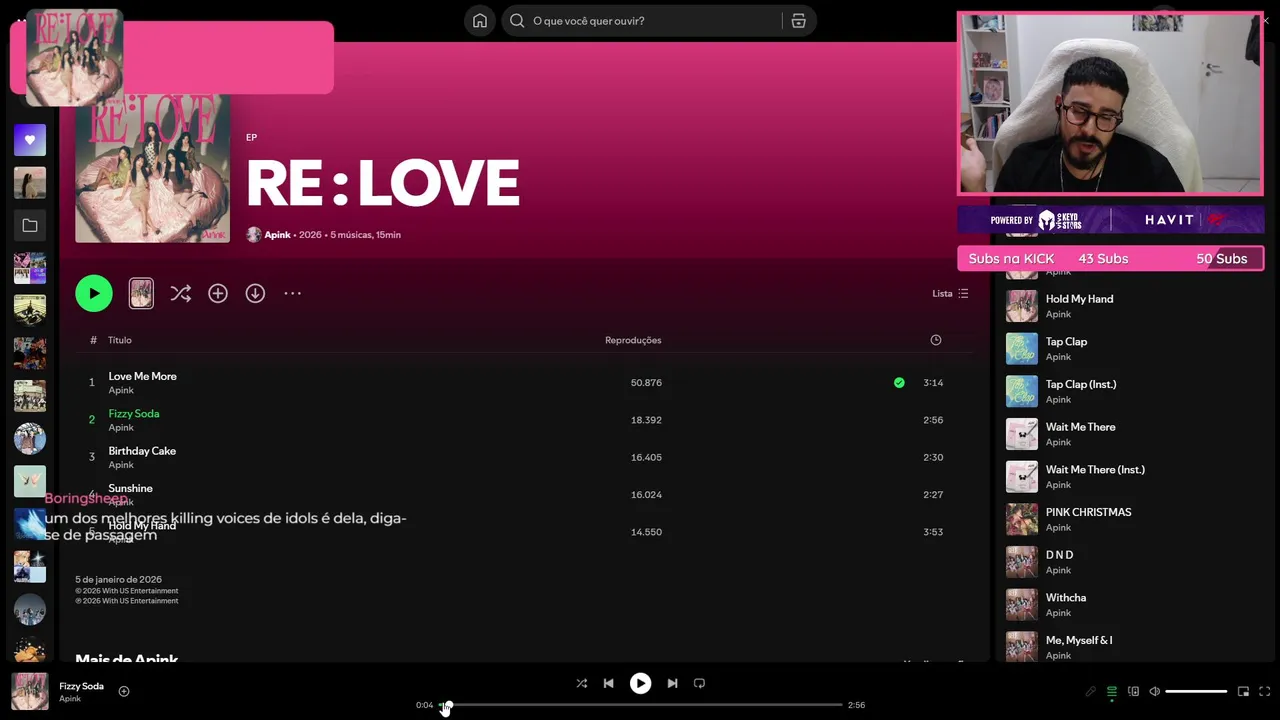Open Apink link under Fizzy Soda in player bar
This screenshot has width=1280, height=720.
click(x=70, y=699)
